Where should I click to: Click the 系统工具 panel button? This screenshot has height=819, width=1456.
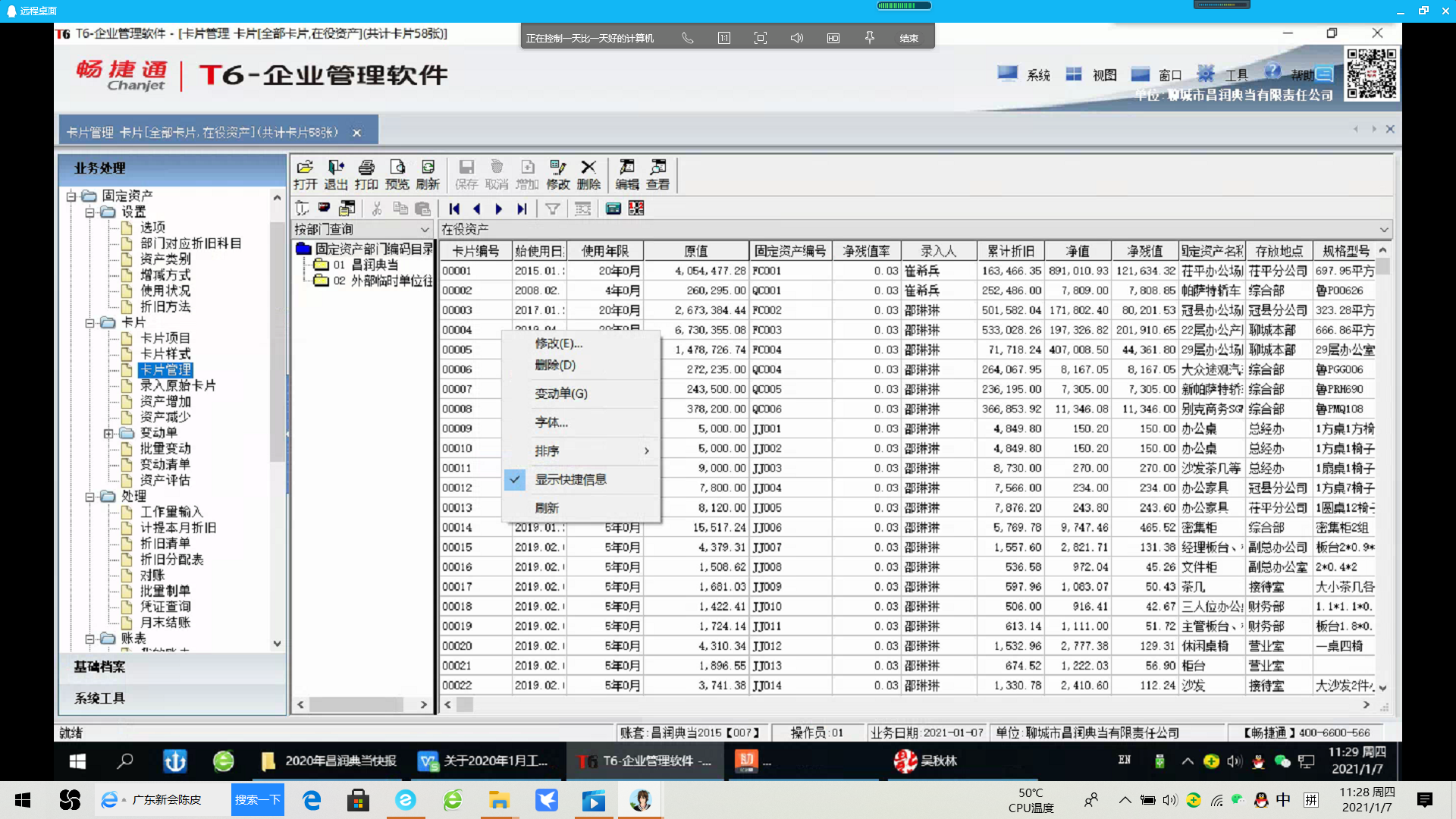(173, 698)
